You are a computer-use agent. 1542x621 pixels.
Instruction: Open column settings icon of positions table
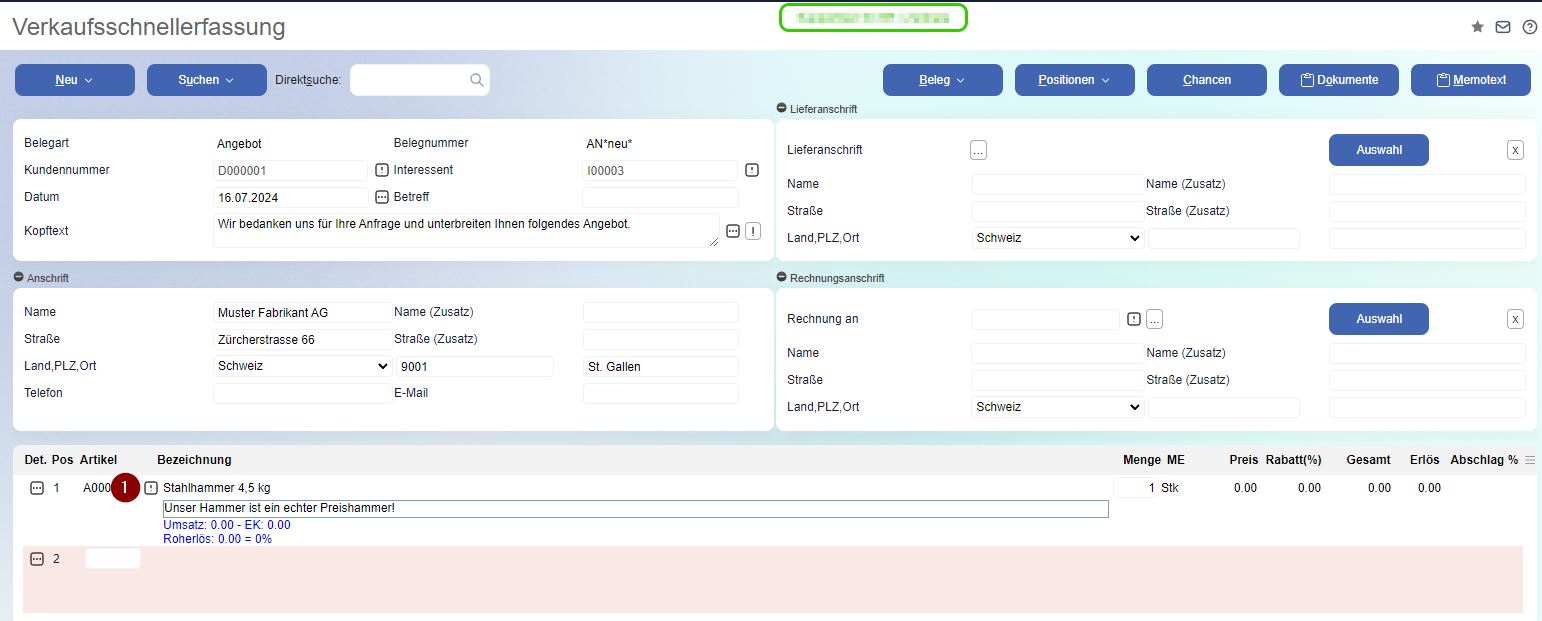(1530, 460)
